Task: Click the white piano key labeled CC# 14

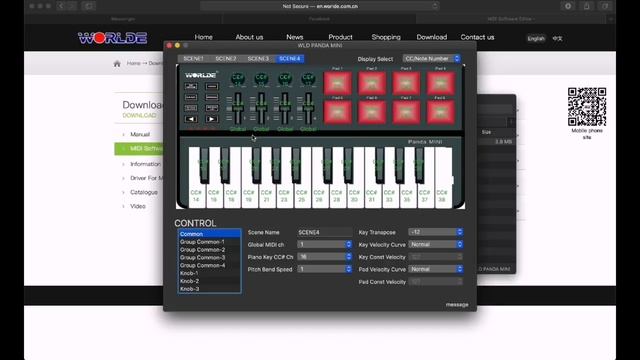Action: (196, 196)
